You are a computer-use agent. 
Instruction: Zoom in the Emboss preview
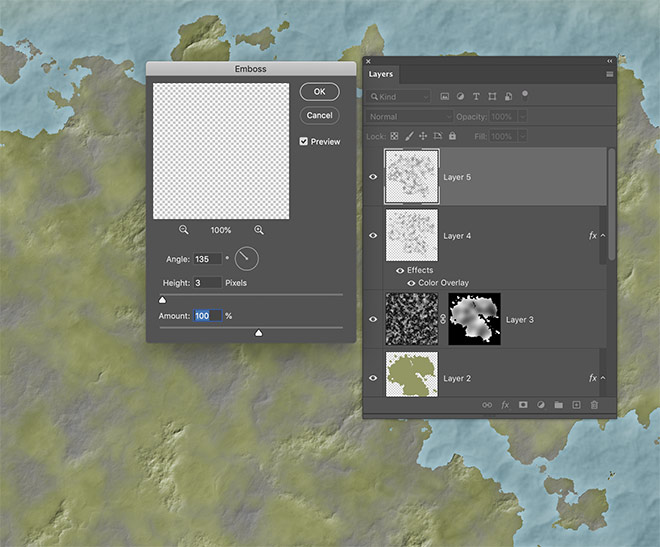click(259, 230)
